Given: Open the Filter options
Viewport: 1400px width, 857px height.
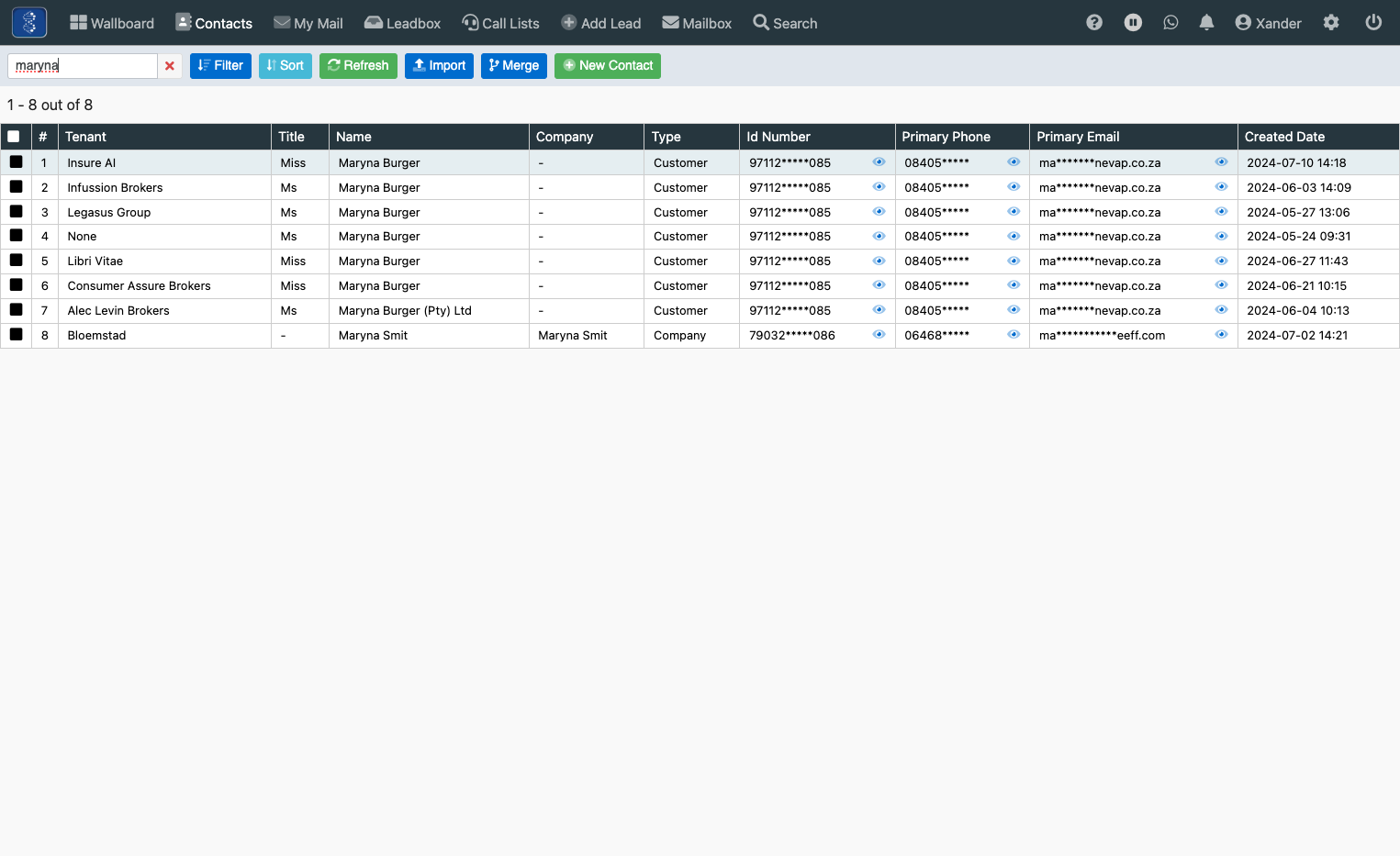Looking at the screenshot, I should coord(220,66).
